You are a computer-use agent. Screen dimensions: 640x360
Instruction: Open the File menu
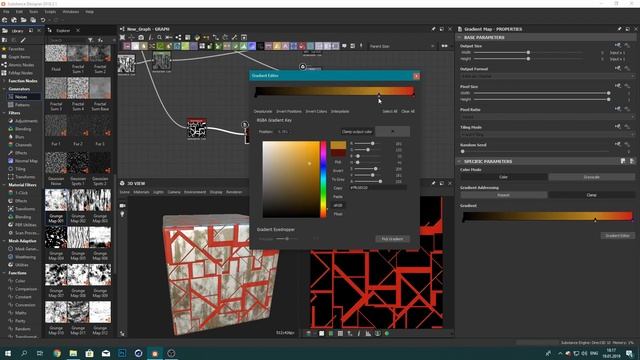click(6, 12)
